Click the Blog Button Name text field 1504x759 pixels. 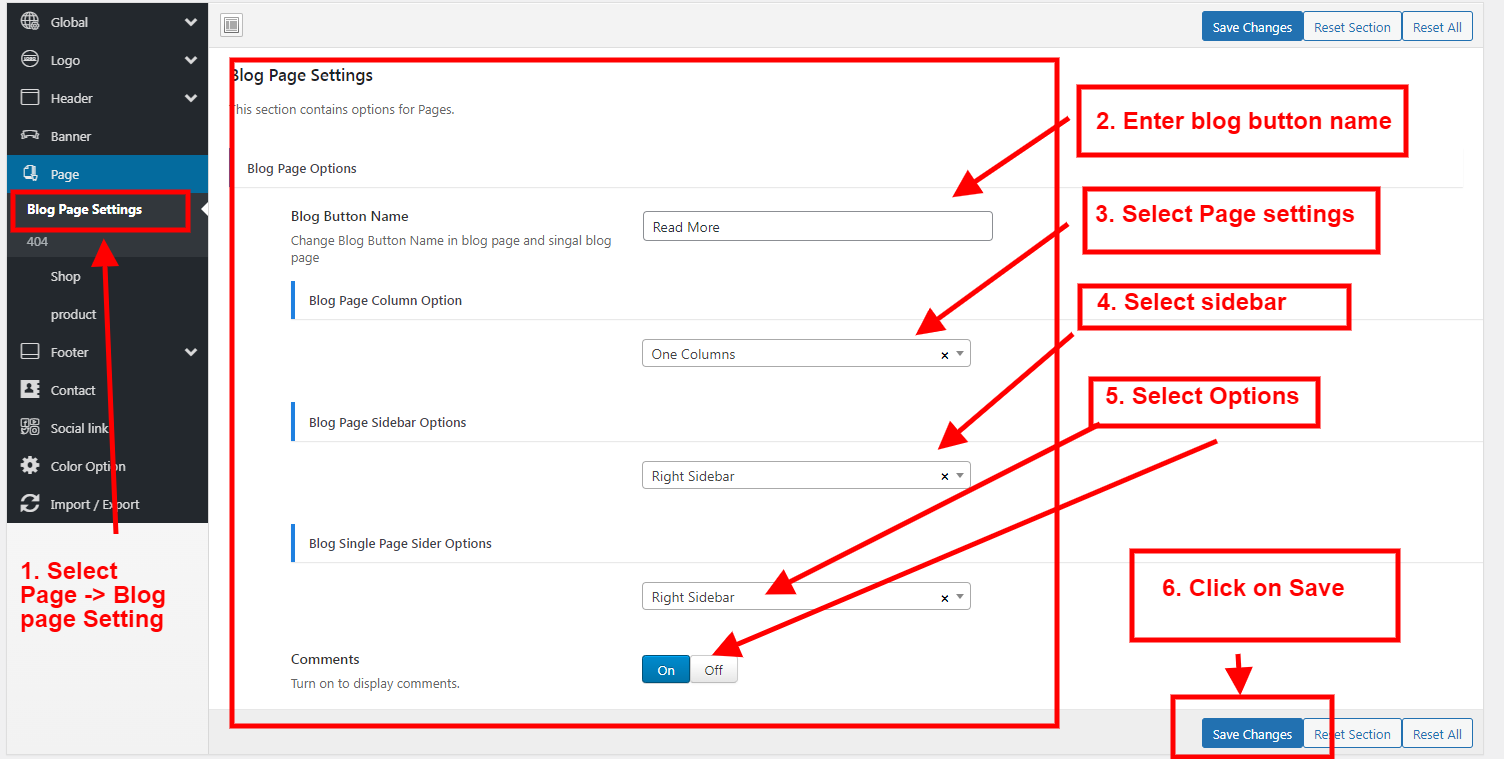817,227
